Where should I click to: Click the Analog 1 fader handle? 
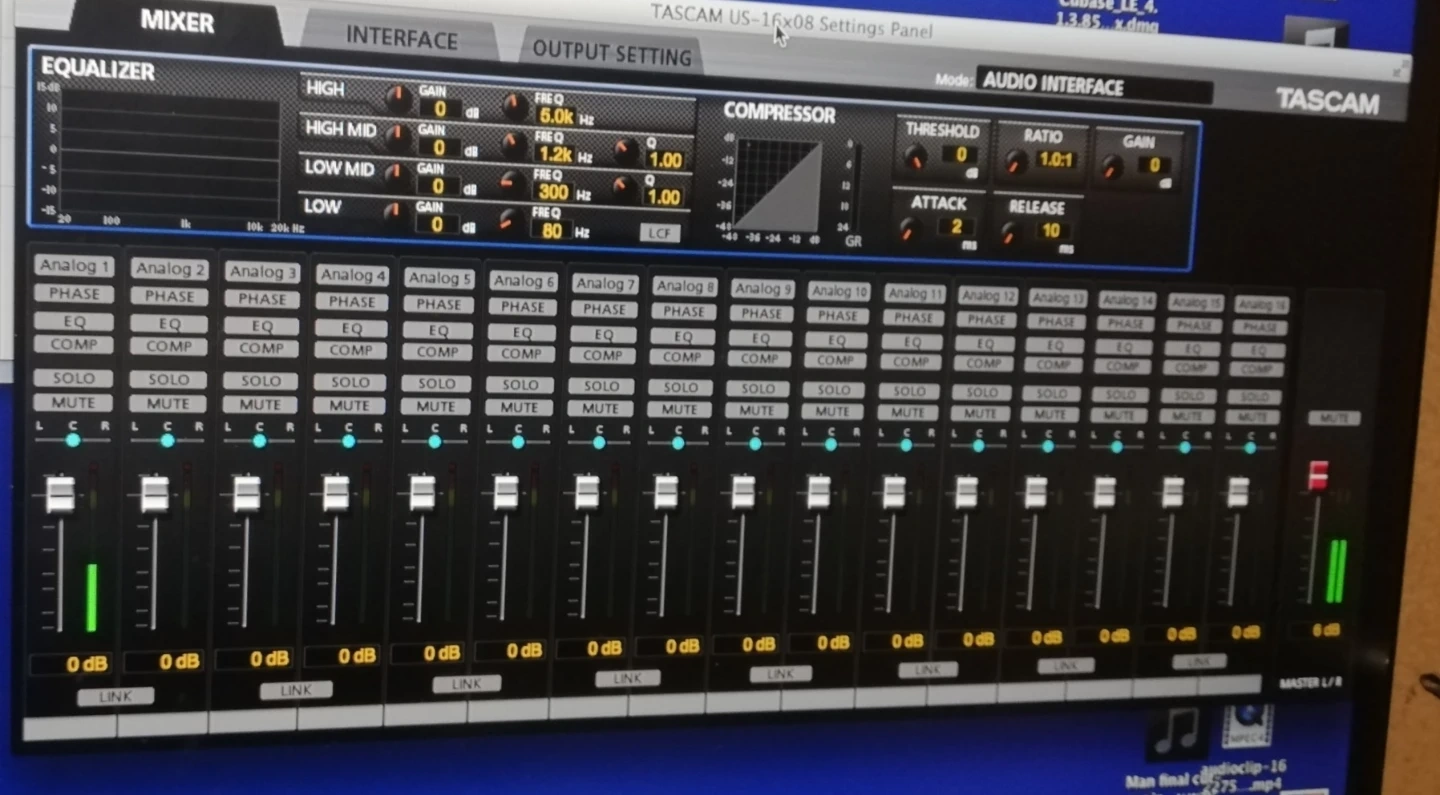pyautogui.click(x=60, y=495)
